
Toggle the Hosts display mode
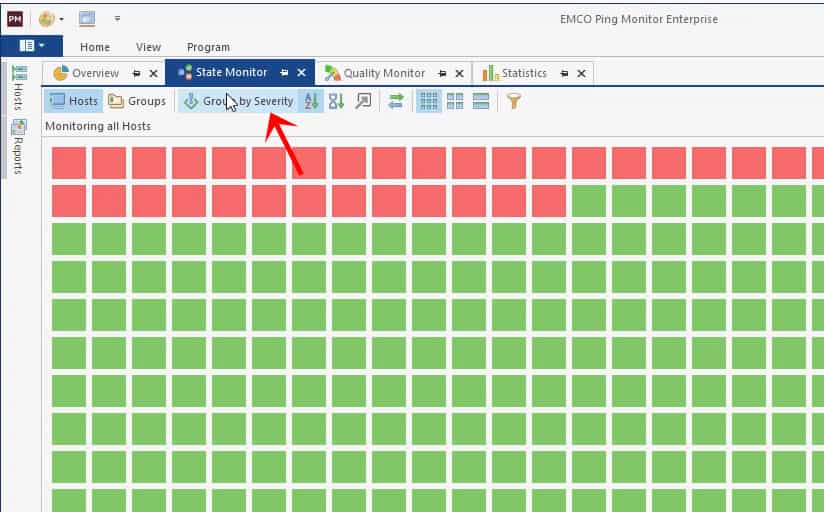pos(74,101)
